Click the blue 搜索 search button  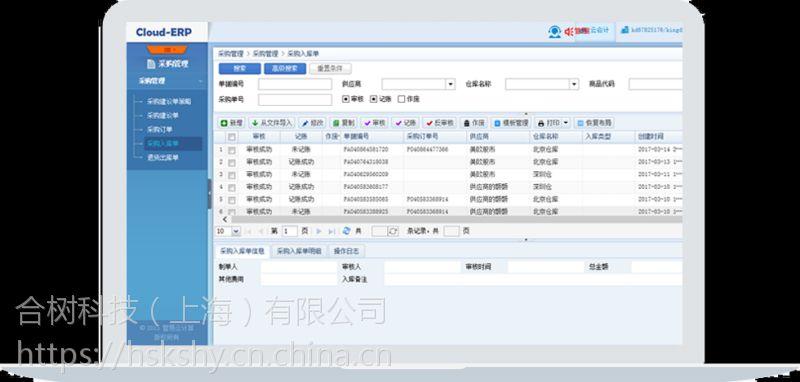240,69
